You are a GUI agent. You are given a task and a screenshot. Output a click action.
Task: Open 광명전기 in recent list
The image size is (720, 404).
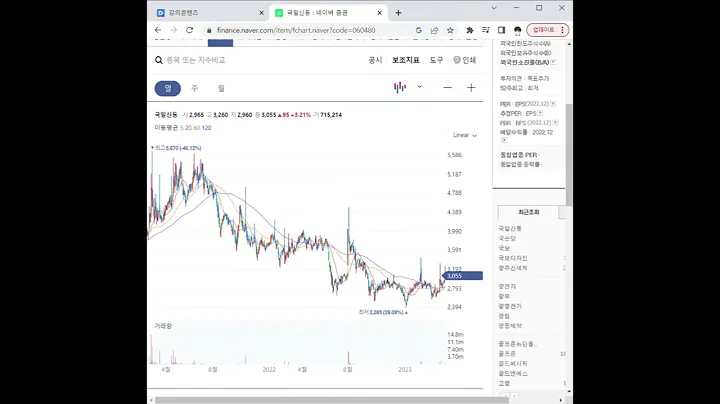[510, 306]
